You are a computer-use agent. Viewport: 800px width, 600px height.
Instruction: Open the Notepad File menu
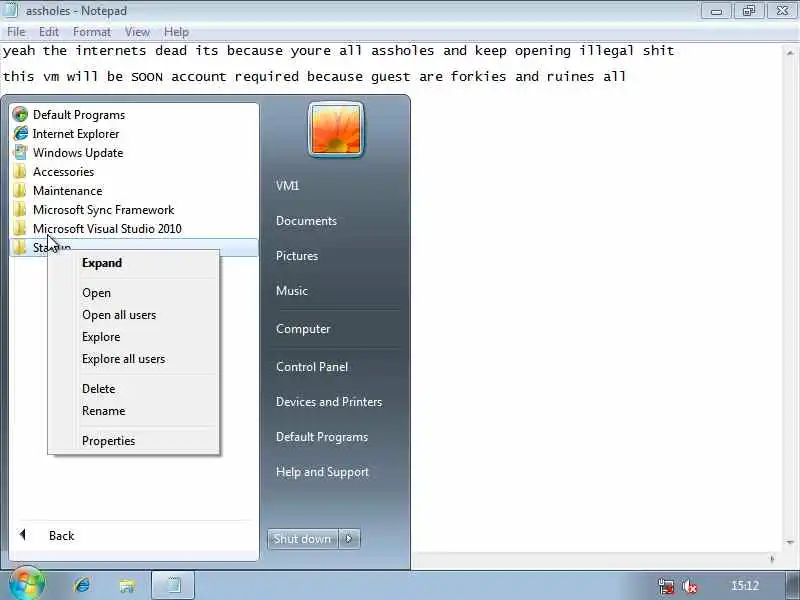[16, 32]
